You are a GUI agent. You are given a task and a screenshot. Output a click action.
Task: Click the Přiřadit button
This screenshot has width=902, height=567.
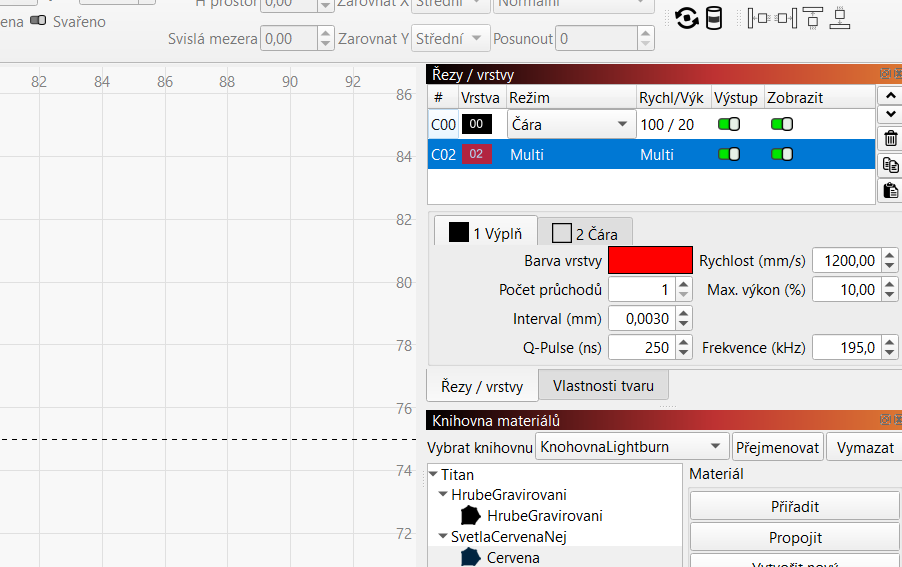pos(796,506)
